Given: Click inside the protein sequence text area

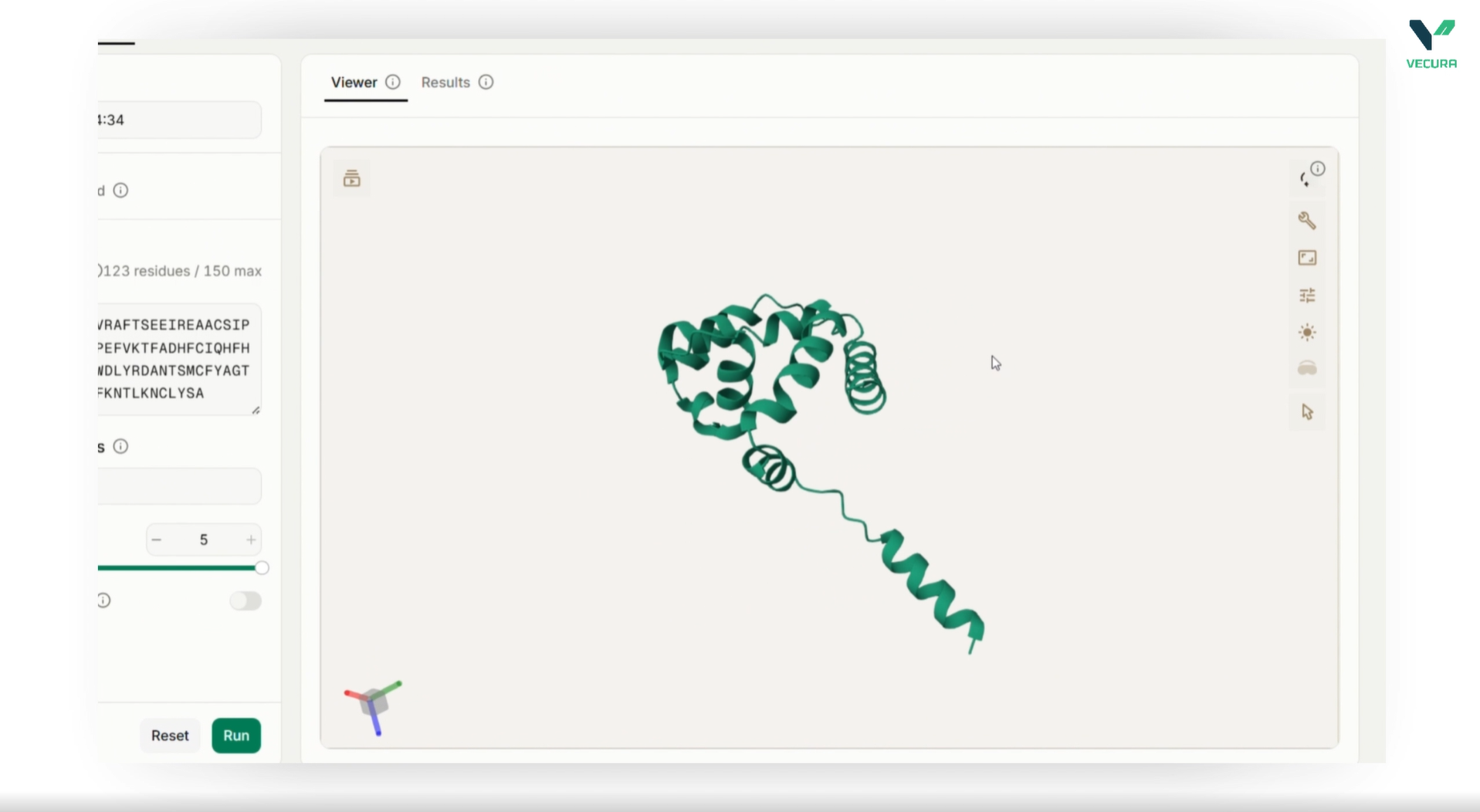Looking at the screenshot, I should [x=179, y=360].
